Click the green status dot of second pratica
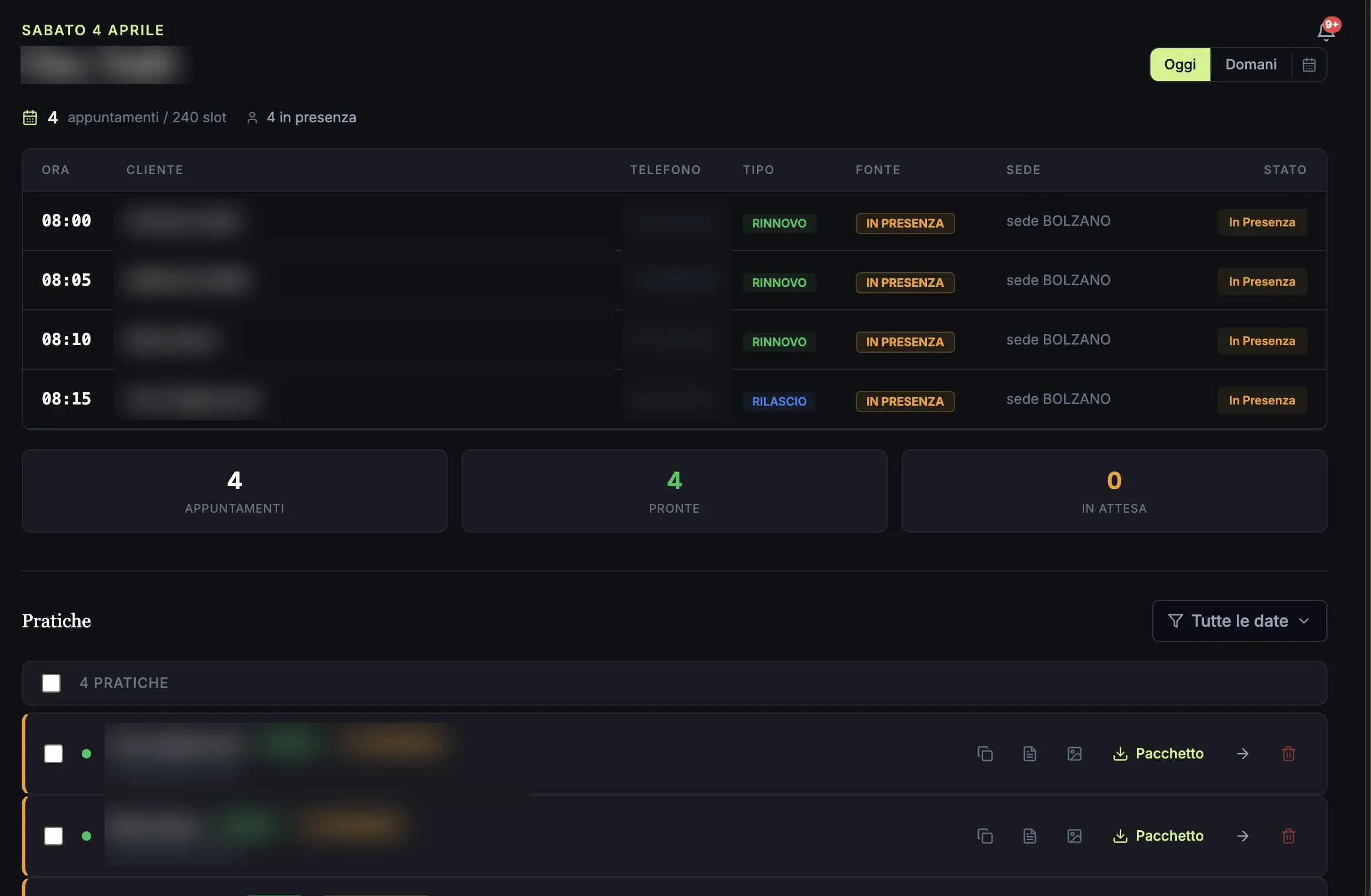 (86, 836)
